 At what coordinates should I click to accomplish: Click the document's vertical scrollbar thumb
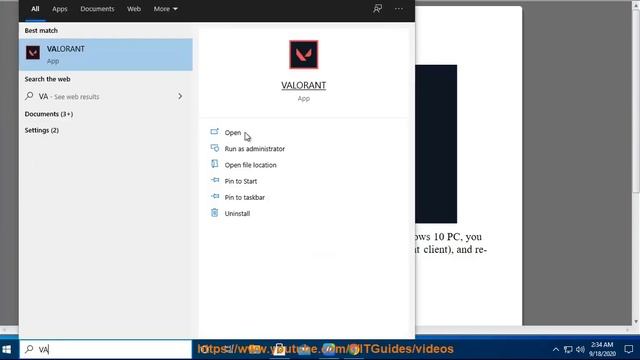click(636, 100)
